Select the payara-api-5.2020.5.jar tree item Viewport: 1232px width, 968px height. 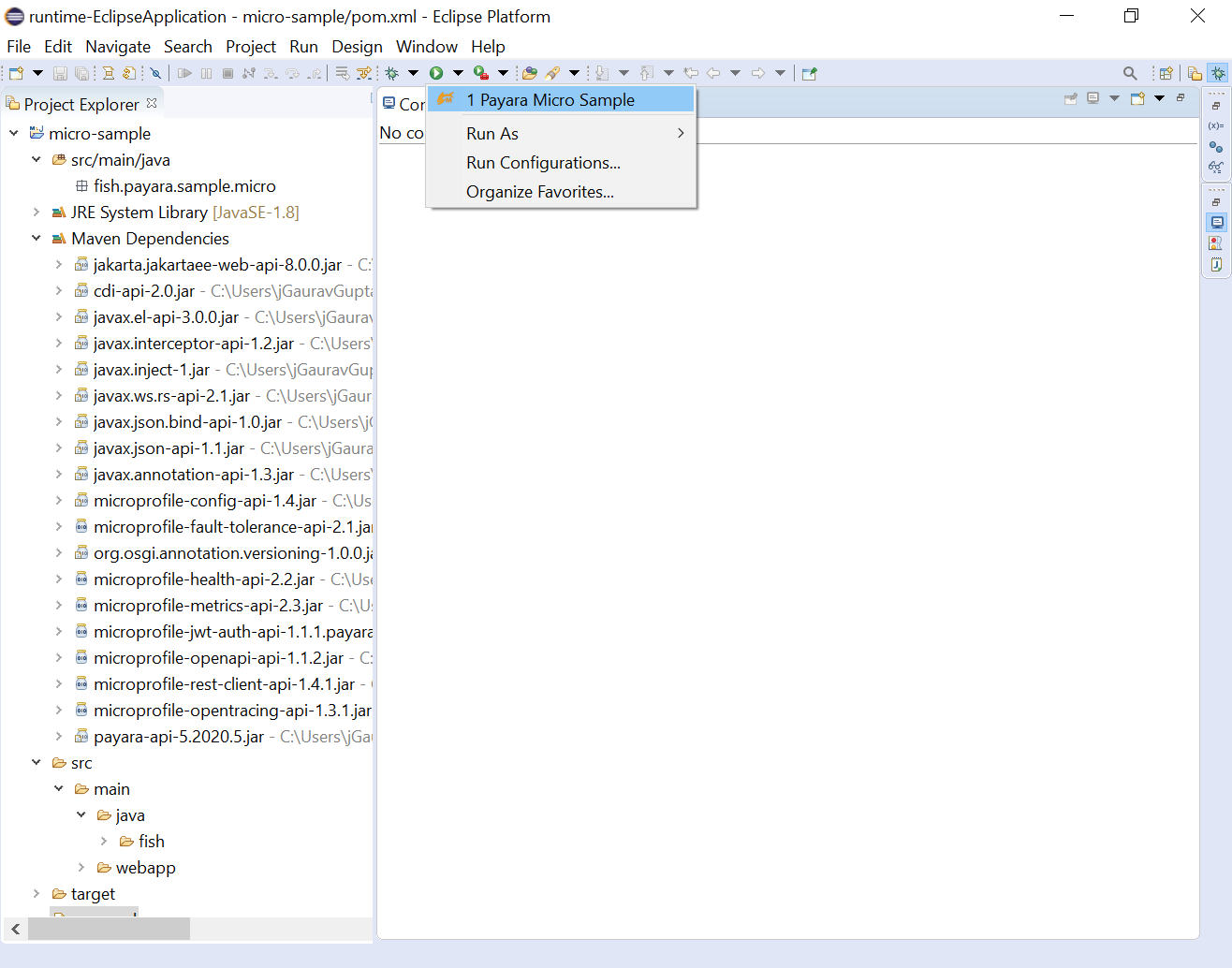pyautogui.click(x=178, y=737)
